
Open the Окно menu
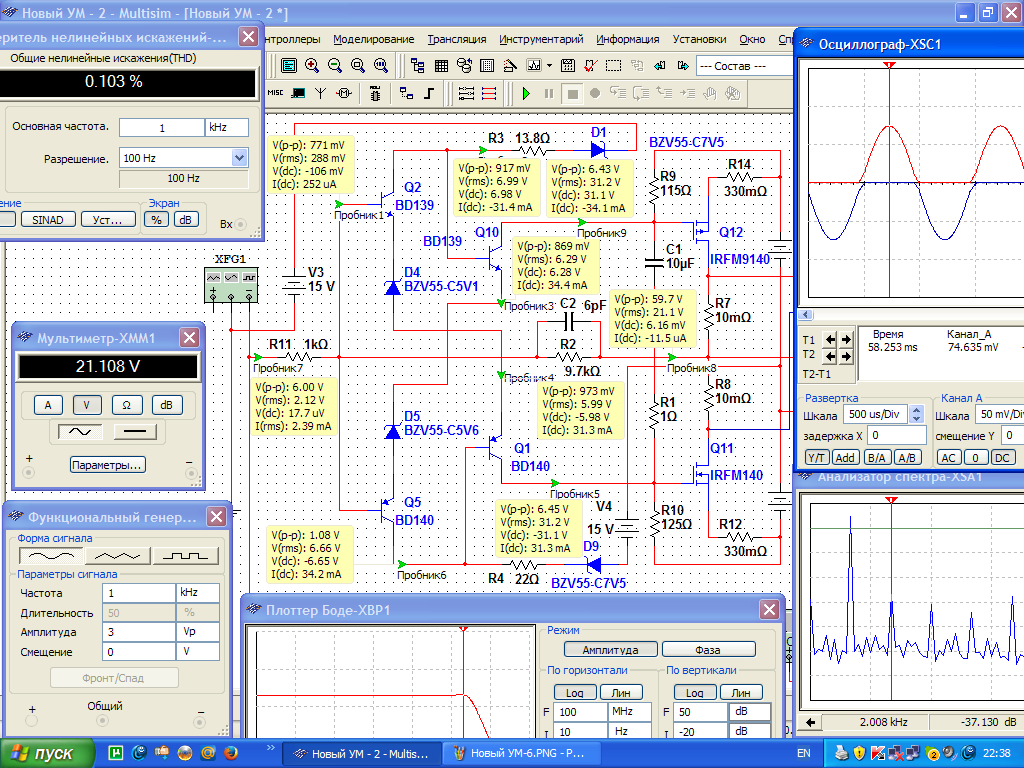coord(752,39)
